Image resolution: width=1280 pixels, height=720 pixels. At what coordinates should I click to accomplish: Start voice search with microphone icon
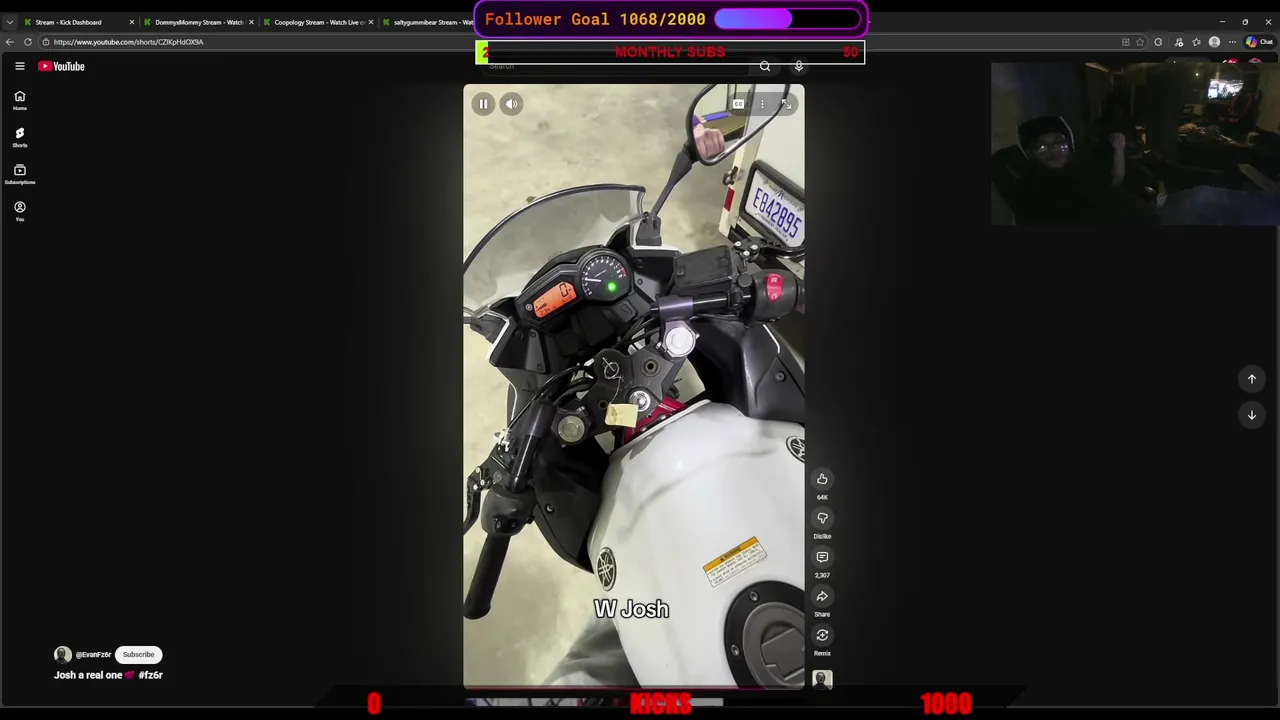tap(798, 66)
